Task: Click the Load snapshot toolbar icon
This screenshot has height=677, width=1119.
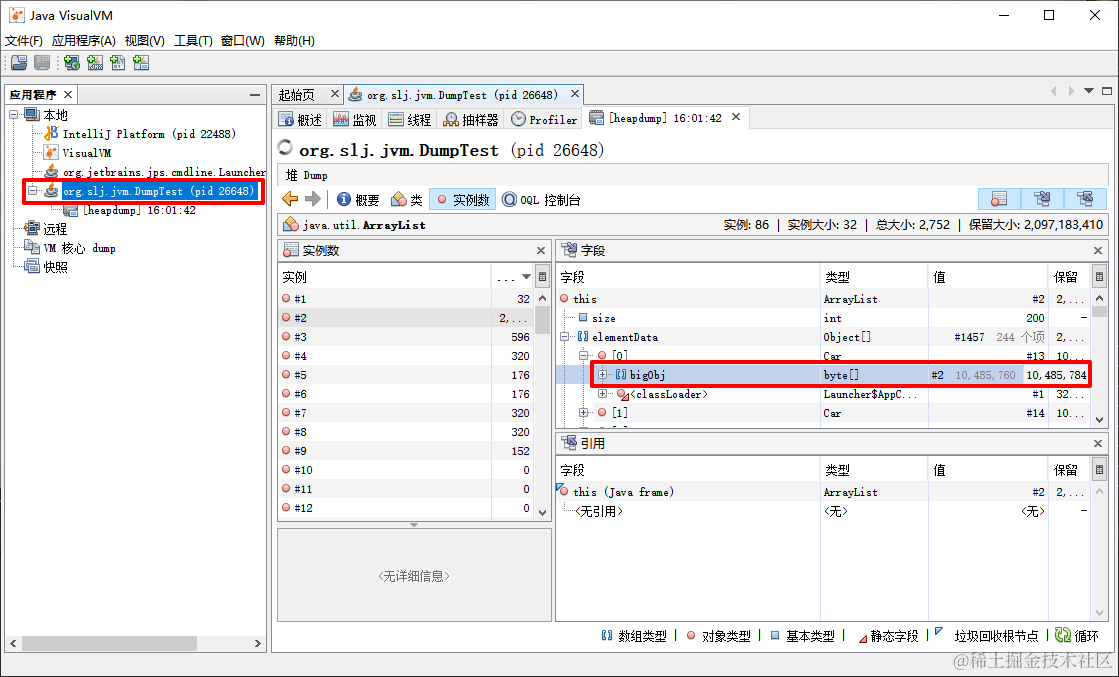Action: pyautogui.click(x=19, y=63)
